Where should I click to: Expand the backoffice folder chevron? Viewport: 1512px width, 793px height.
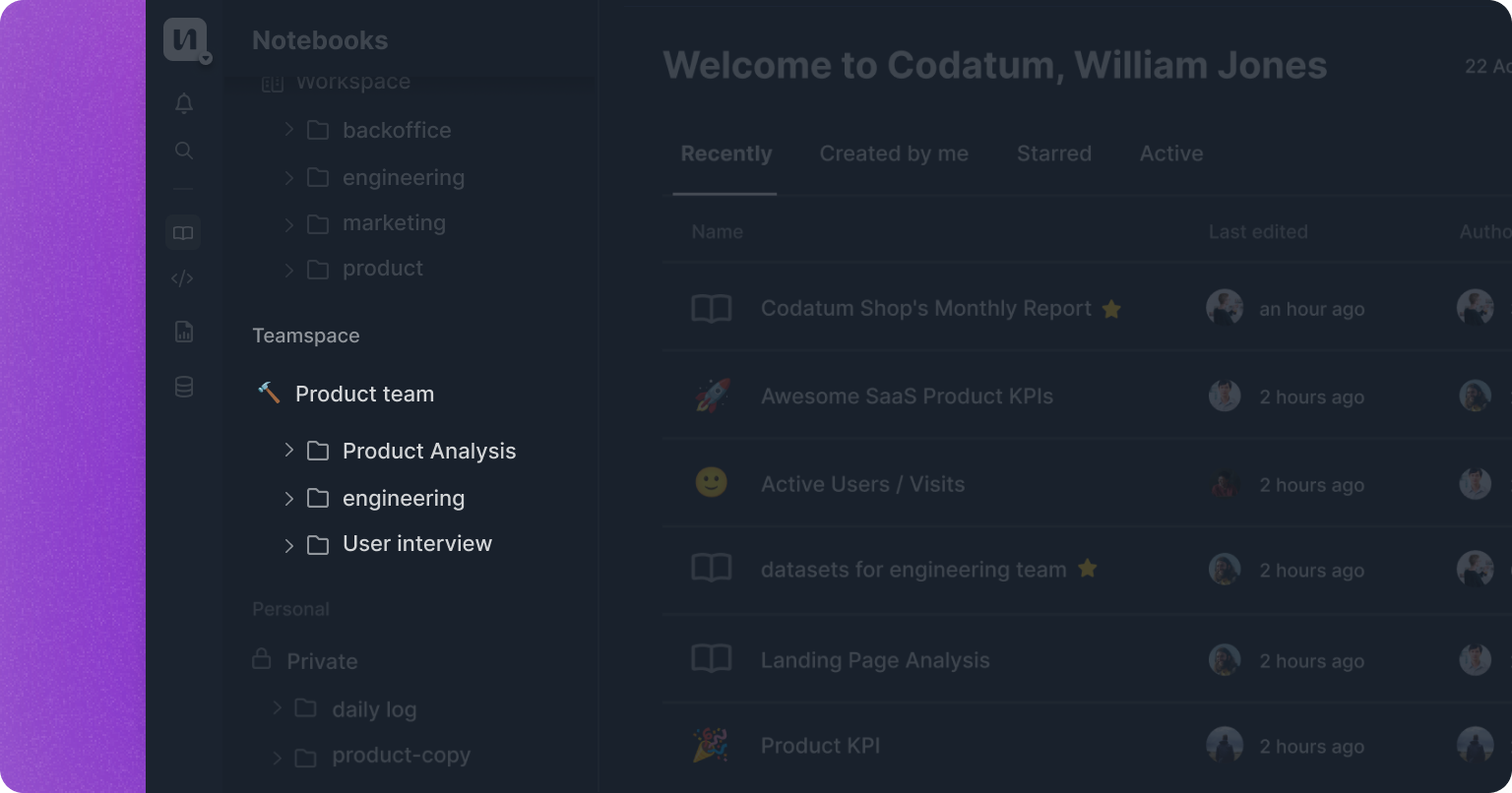coord(288,129)
